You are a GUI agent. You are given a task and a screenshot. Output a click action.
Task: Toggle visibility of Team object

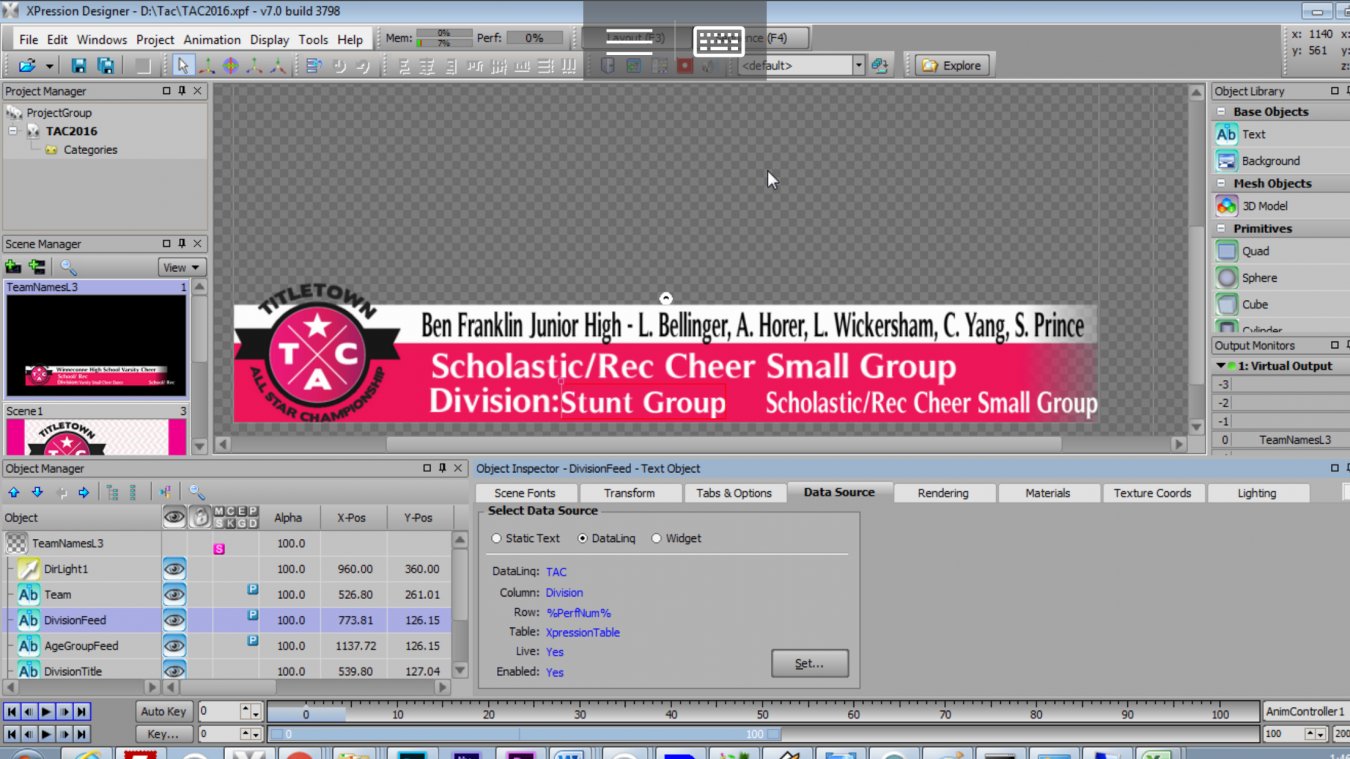174,595
